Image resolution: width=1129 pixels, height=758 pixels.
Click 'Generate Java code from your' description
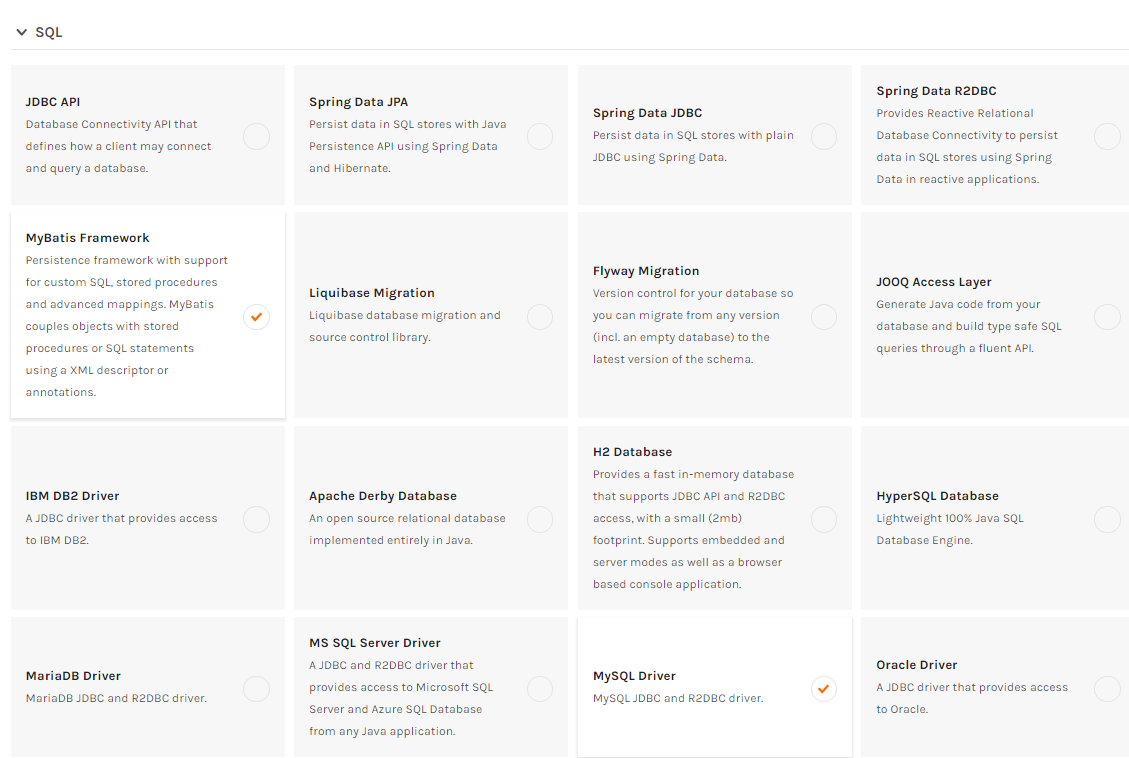(x=958, y=304)
